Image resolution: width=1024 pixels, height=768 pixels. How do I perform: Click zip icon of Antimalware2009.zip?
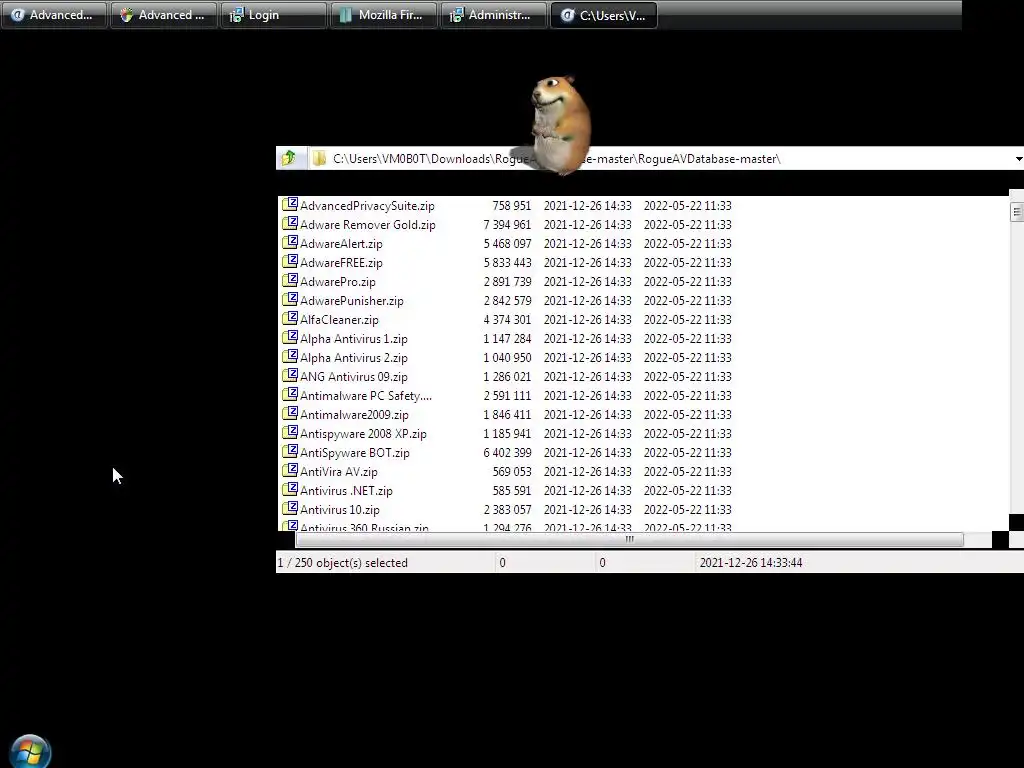pyautogui.click(x=289, y=413)
